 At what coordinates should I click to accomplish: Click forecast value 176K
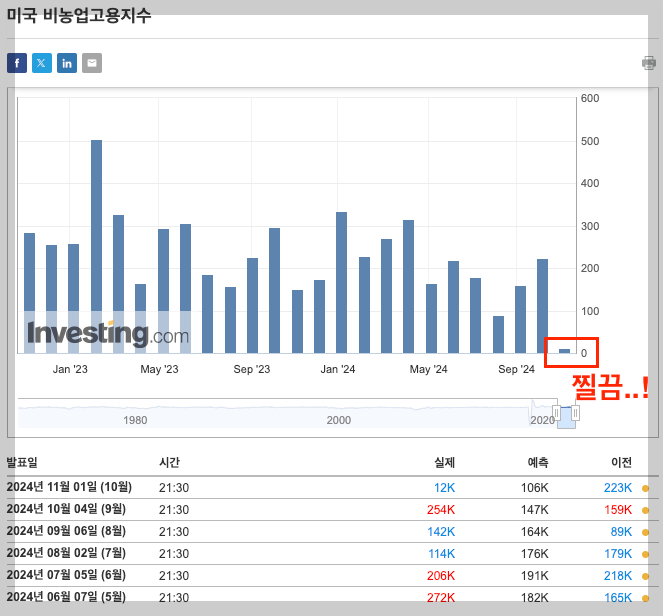coord(534,554)
